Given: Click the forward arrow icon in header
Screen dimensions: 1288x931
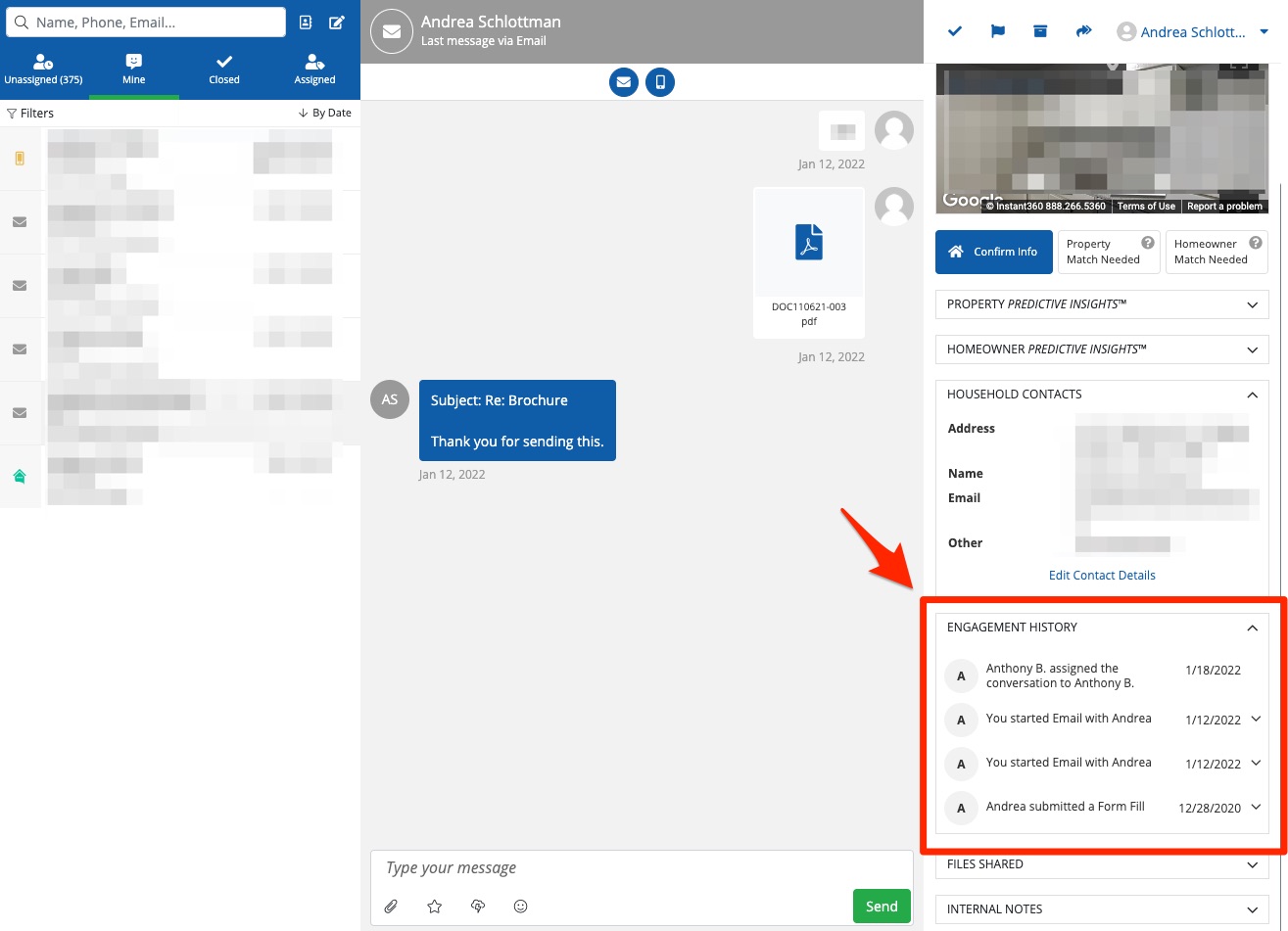Looking at the screenshot, I should click(x=1083, y=31).
